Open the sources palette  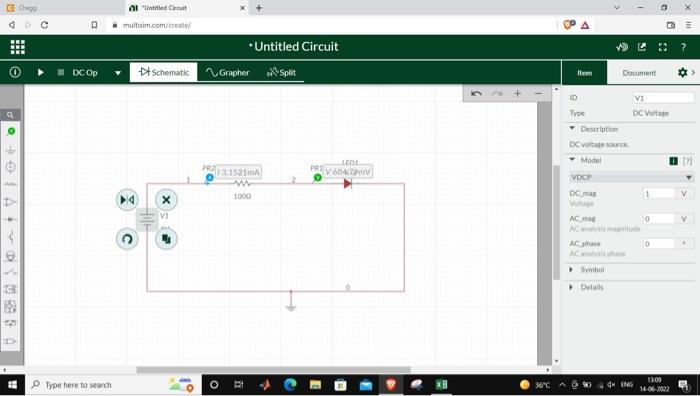point(10,167)
